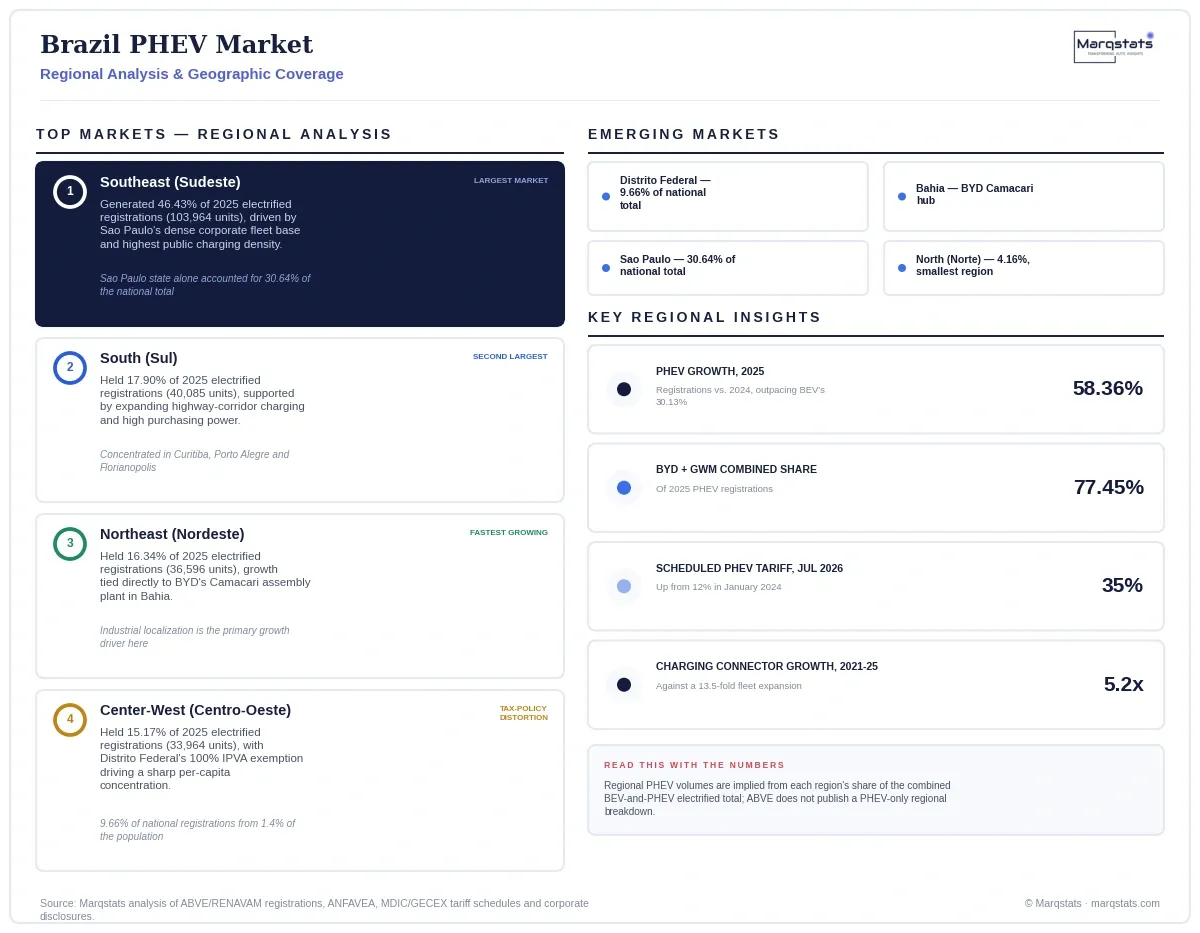This screenshot has height=933, width=1200.
Task: Click the LARGEST MARKET tag
Action: [x=511, y=181]
